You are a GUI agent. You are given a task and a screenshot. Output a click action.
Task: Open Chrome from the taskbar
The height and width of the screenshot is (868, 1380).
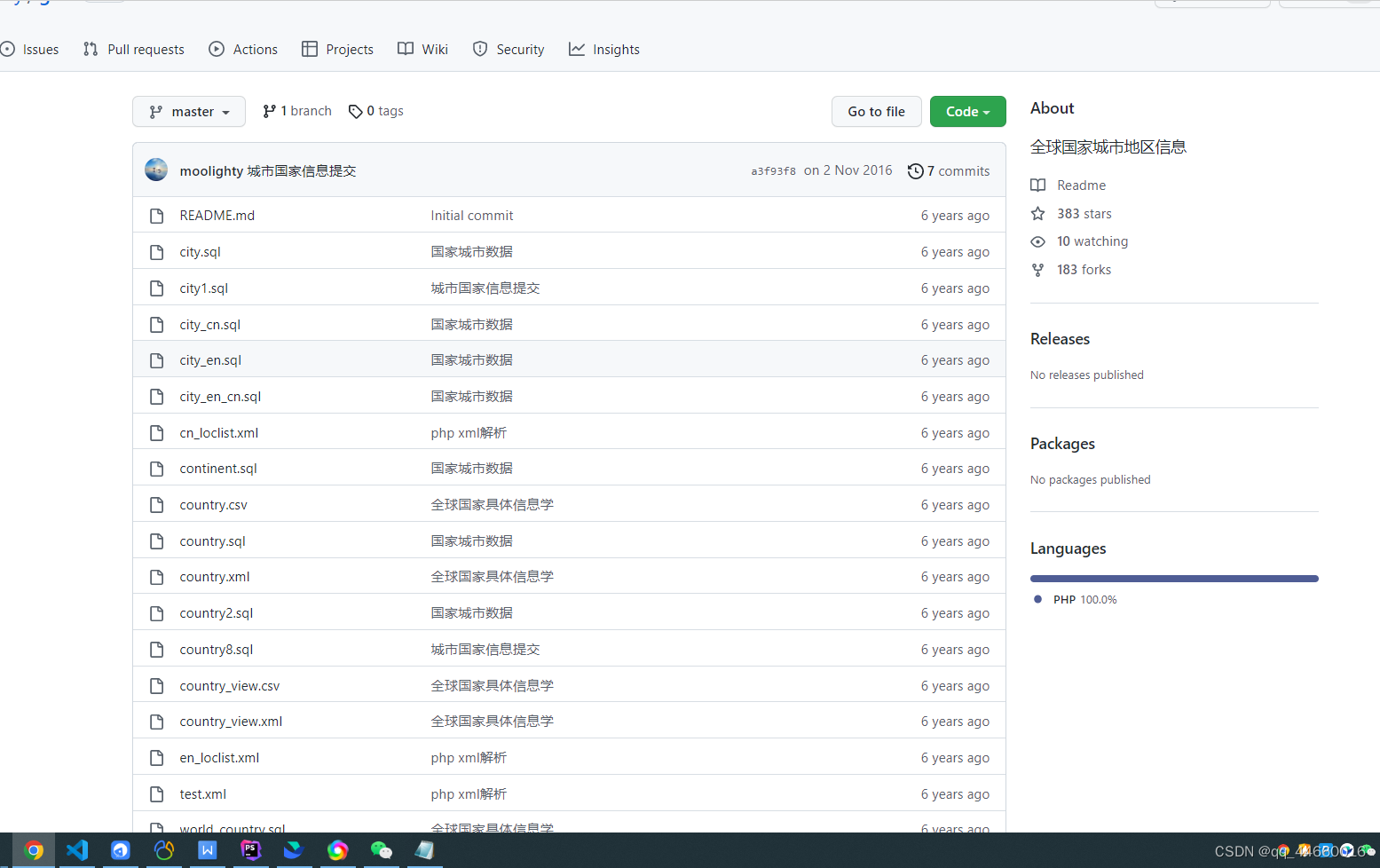coord(34,850)
